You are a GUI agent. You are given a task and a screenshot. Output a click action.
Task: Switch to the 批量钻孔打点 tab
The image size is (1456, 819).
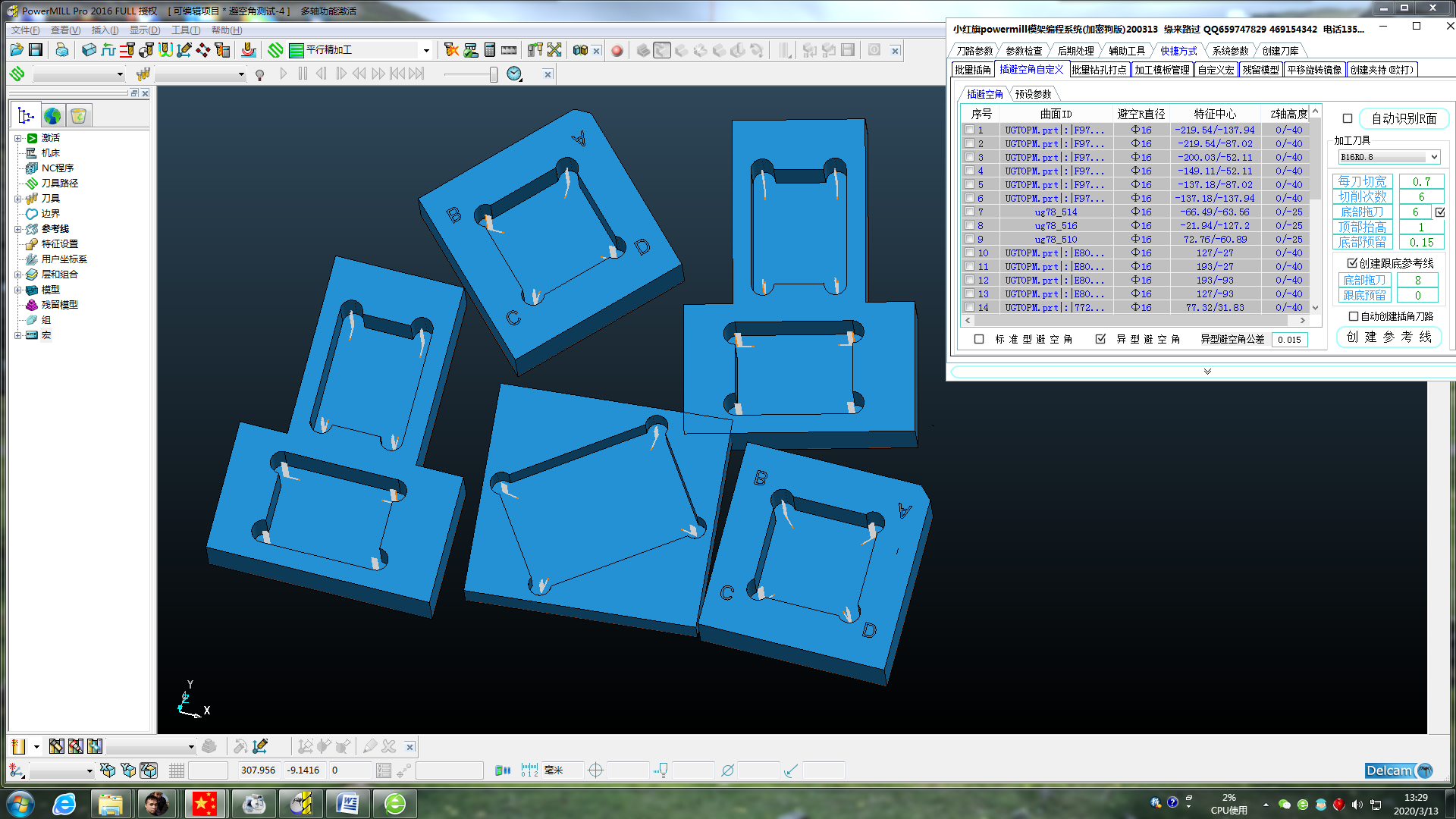[1099, 70]
